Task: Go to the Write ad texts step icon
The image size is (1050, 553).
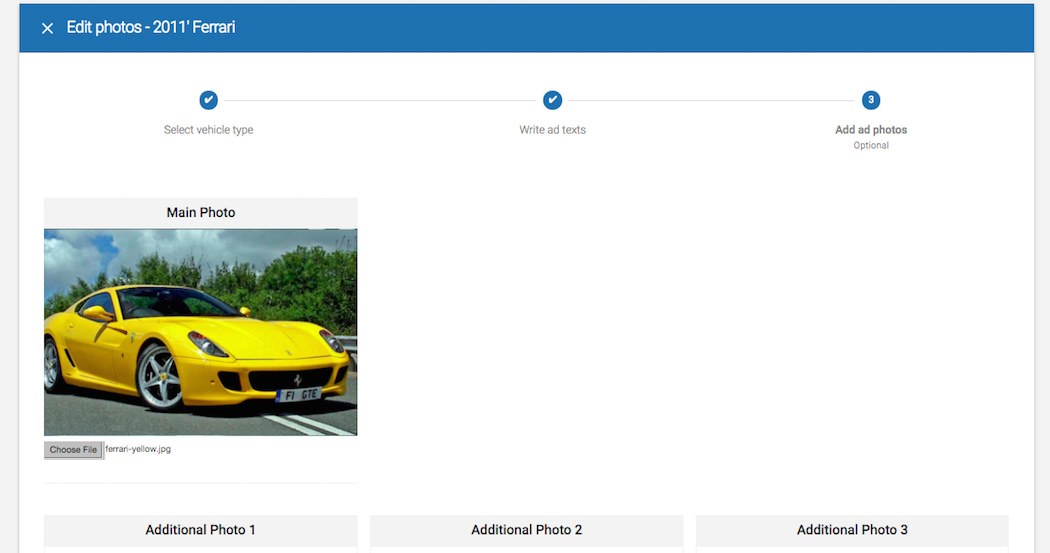Action: click(552, 100)
